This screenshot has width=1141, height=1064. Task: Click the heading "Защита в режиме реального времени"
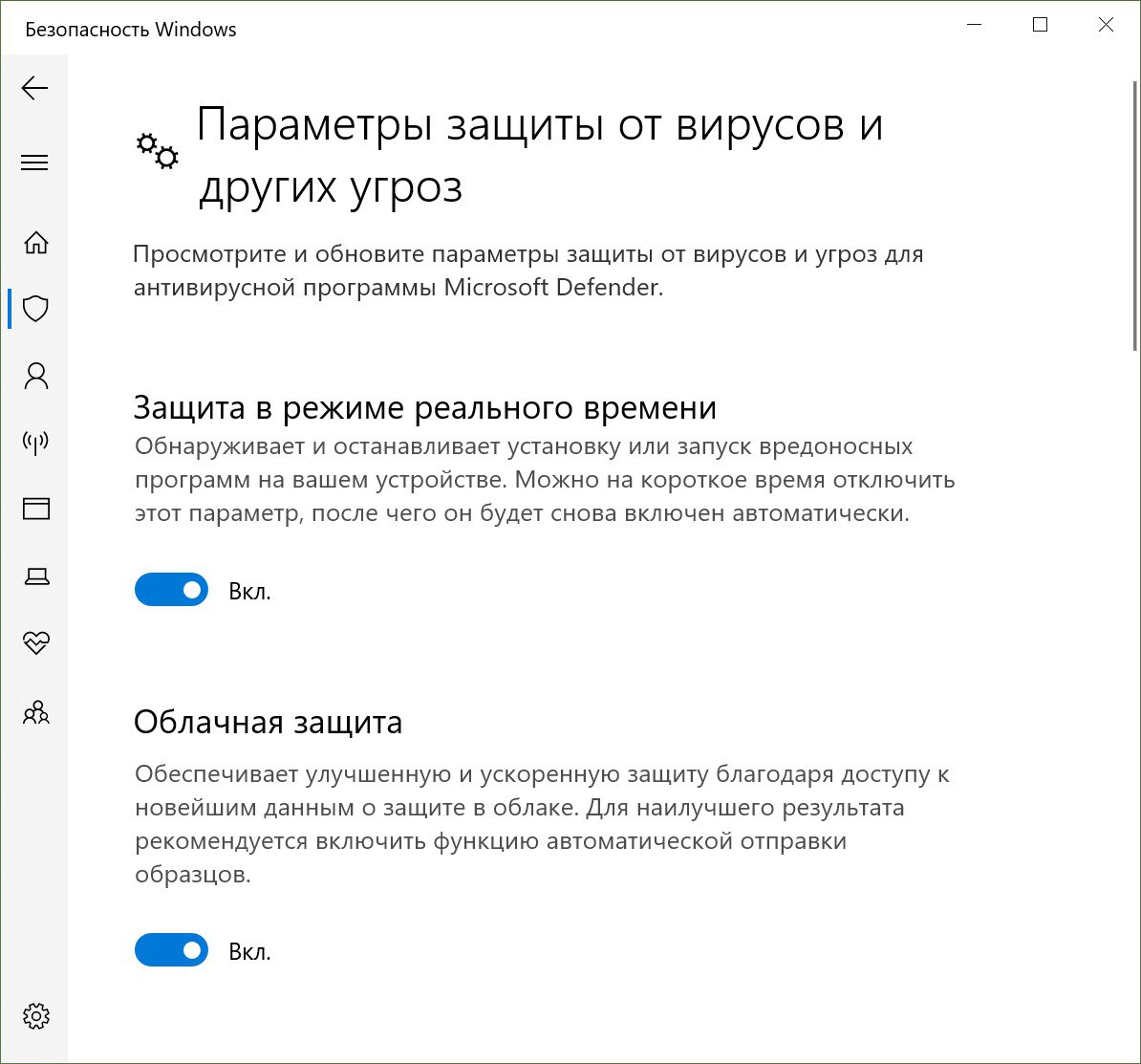[425, 407]
